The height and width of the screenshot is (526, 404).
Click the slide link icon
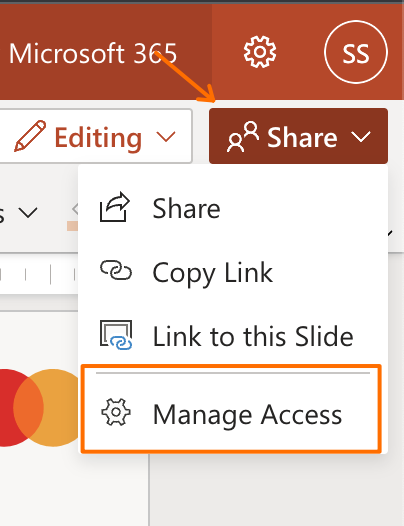pos(116,335)
